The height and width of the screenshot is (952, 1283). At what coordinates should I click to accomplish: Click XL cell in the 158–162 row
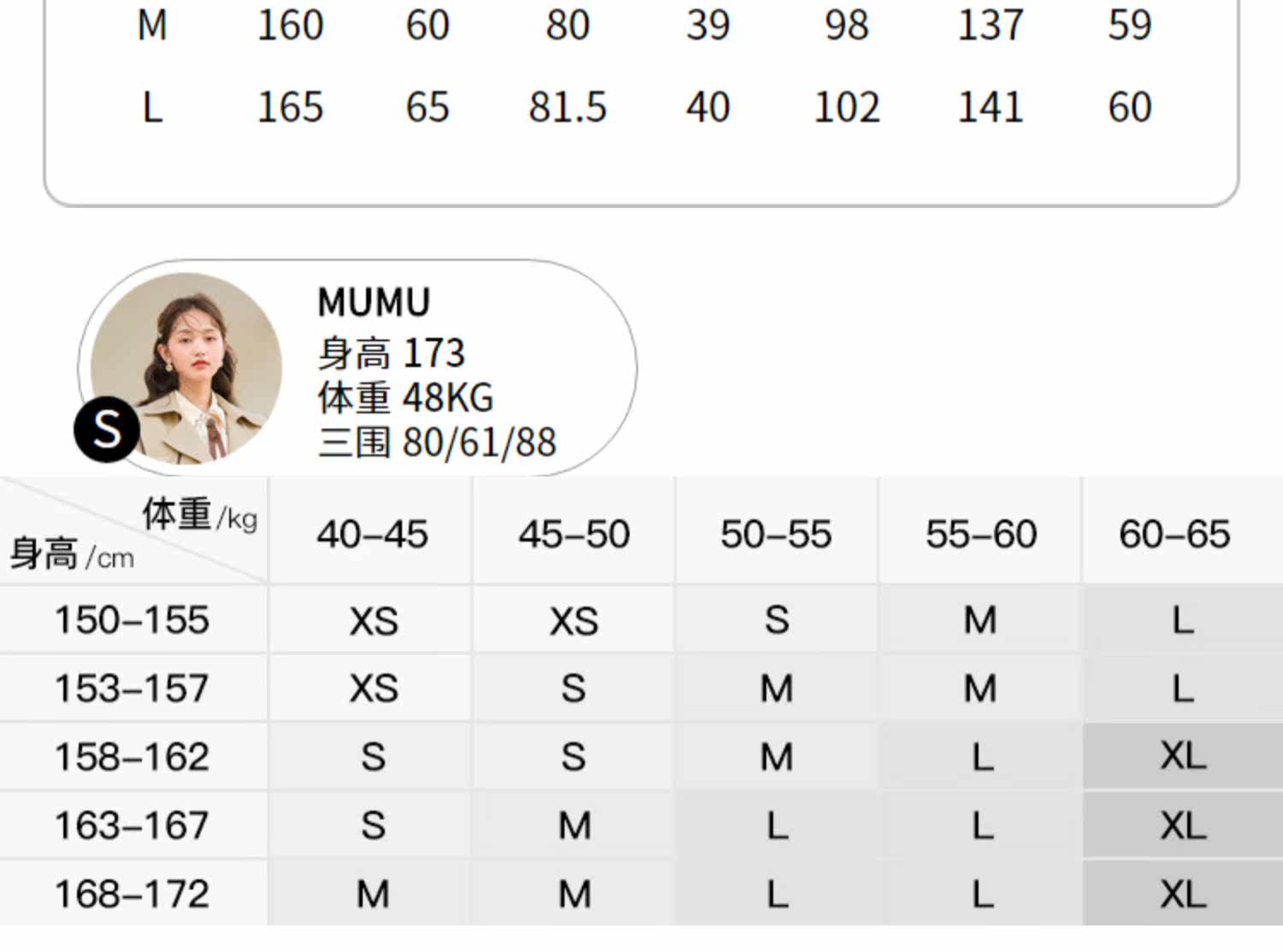coord(1183,756)
